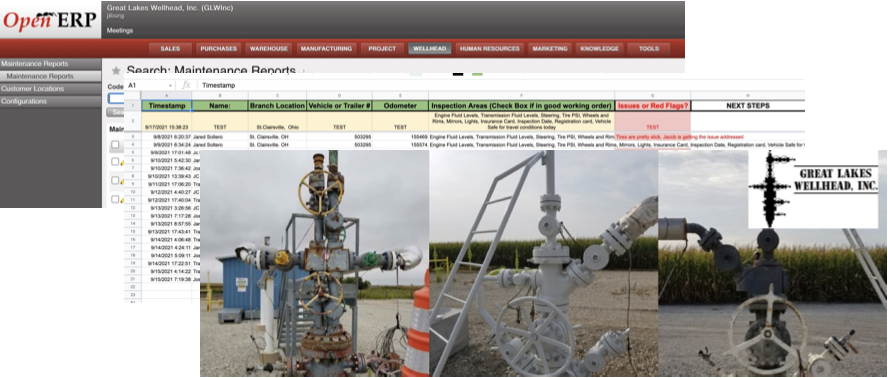Image resolution: width=888 pixels, height=378 pixels.
Task: Open the A1 name box dropdown
Action: tap(170, 86)
